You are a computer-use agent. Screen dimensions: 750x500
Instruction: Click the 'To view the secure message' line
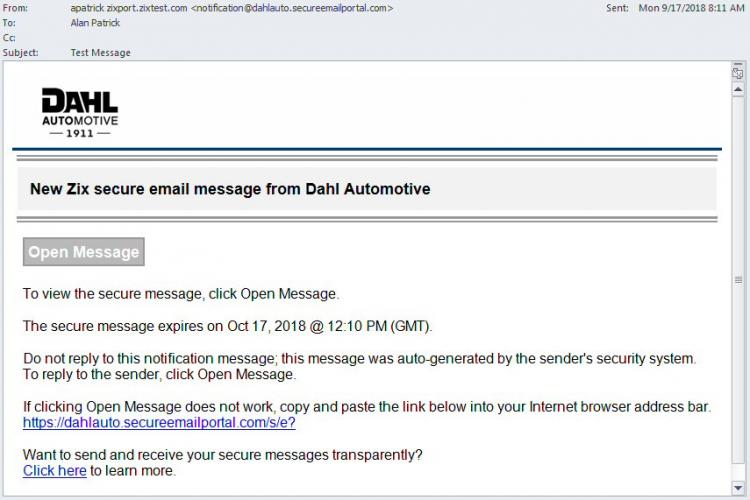[181, 293]
